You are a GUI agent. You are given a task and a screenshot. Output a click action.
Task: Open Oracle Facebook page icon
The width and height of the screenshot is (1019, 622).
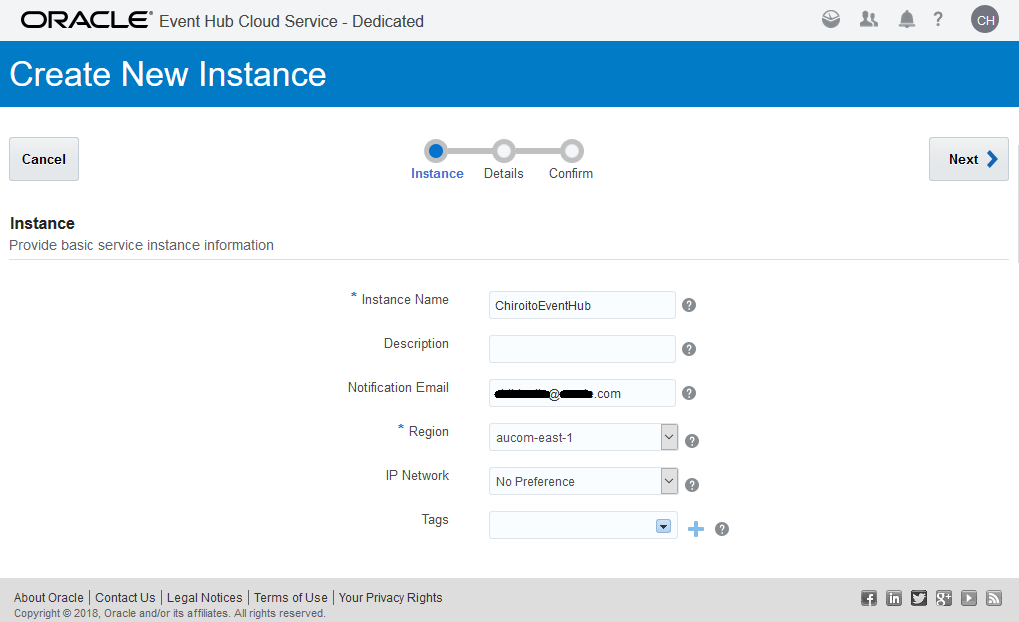point(869,598)
